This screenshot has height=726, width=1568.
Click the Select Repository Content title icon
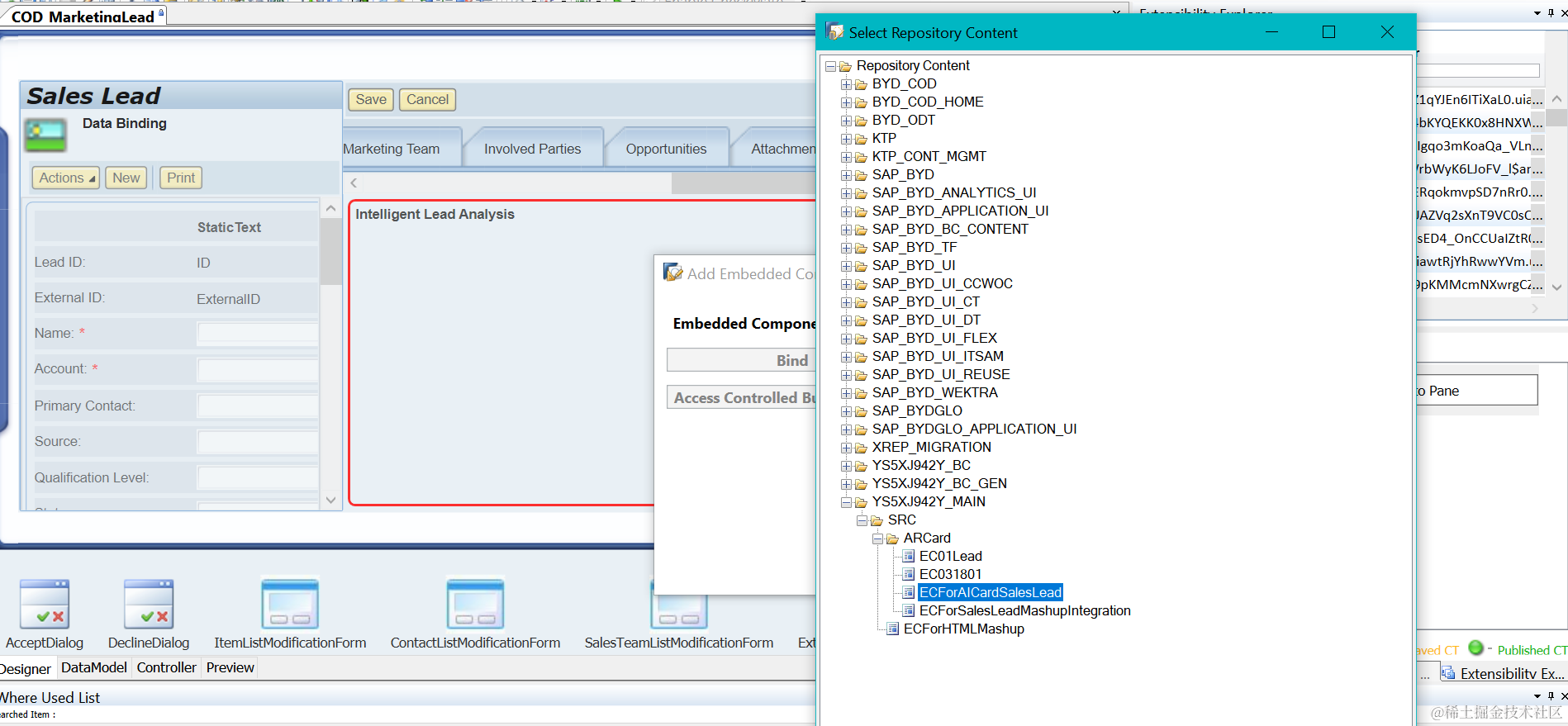pos(835,31)
